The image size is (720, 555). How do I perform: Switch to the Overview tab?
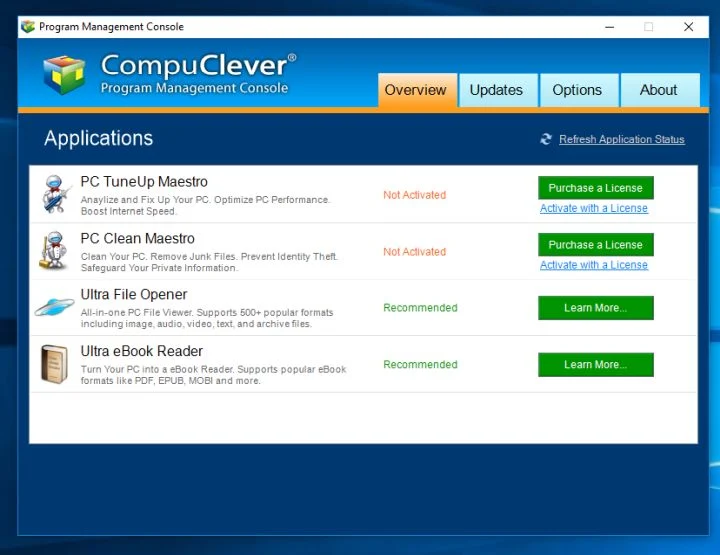pos(417,90)
